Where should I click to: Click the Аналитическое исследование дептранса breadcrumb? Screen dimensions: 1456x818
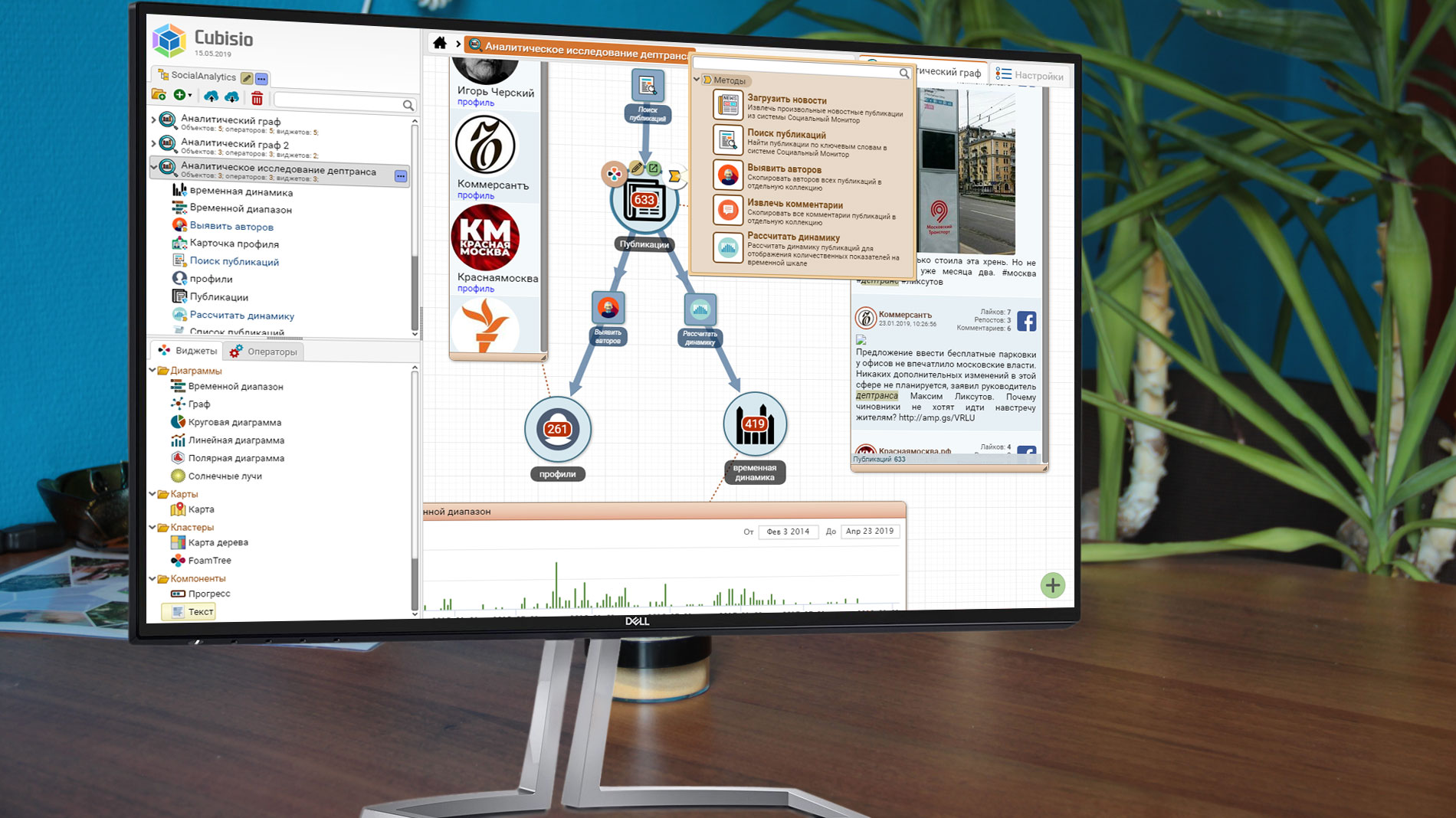click(x=579, y=50)
